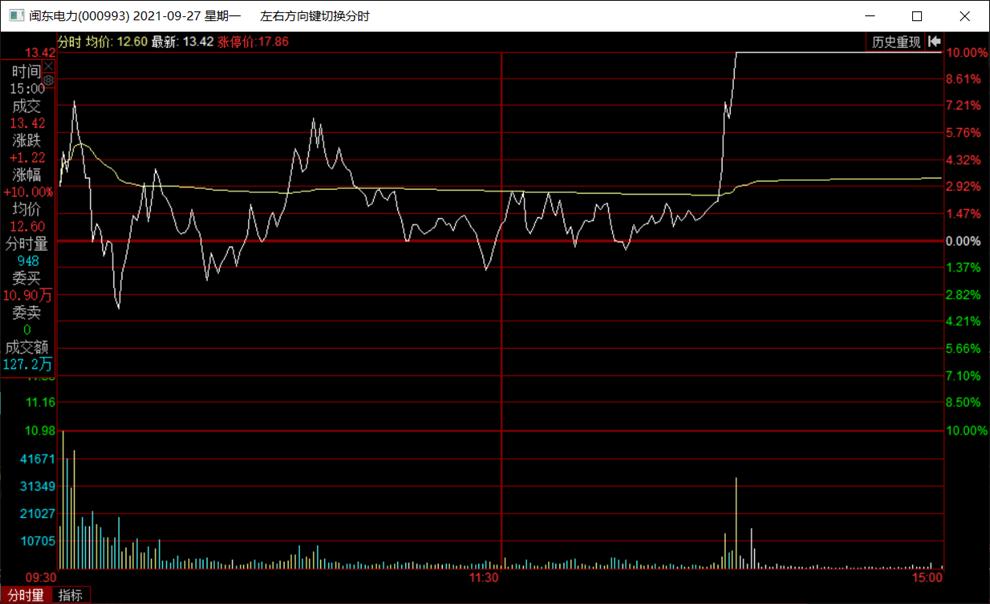Click the 委卖 0 value
The image size is (990, 604).
(x=27, y=329)
